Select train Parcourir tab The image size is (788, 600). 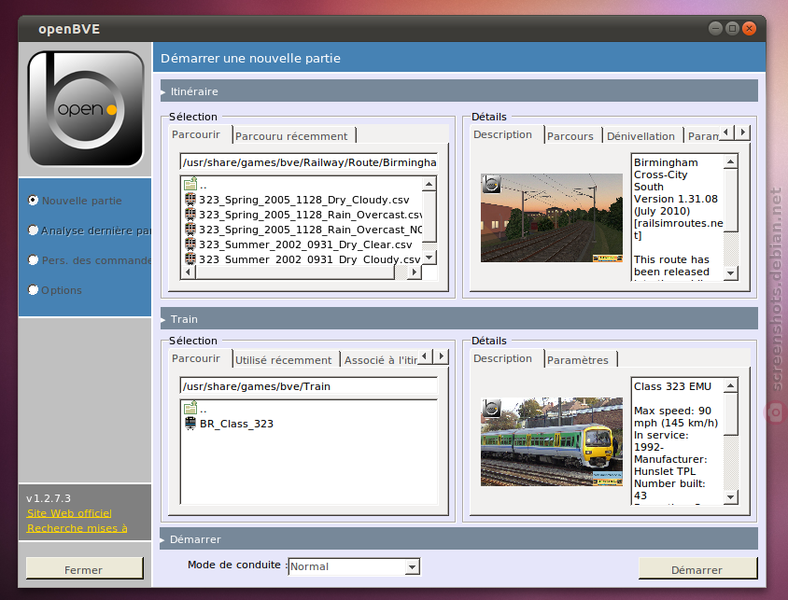(200, 359)
